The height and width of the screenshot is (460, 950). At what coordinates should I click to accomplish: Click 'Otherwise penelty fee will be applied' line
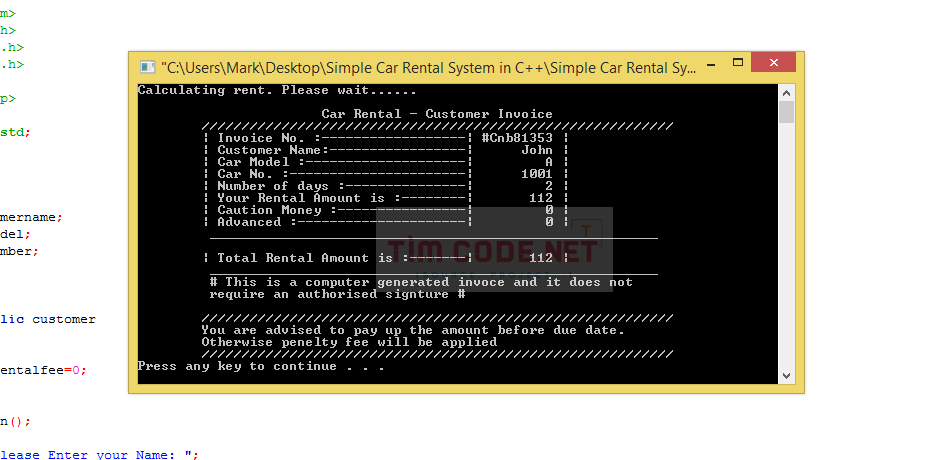349,342
